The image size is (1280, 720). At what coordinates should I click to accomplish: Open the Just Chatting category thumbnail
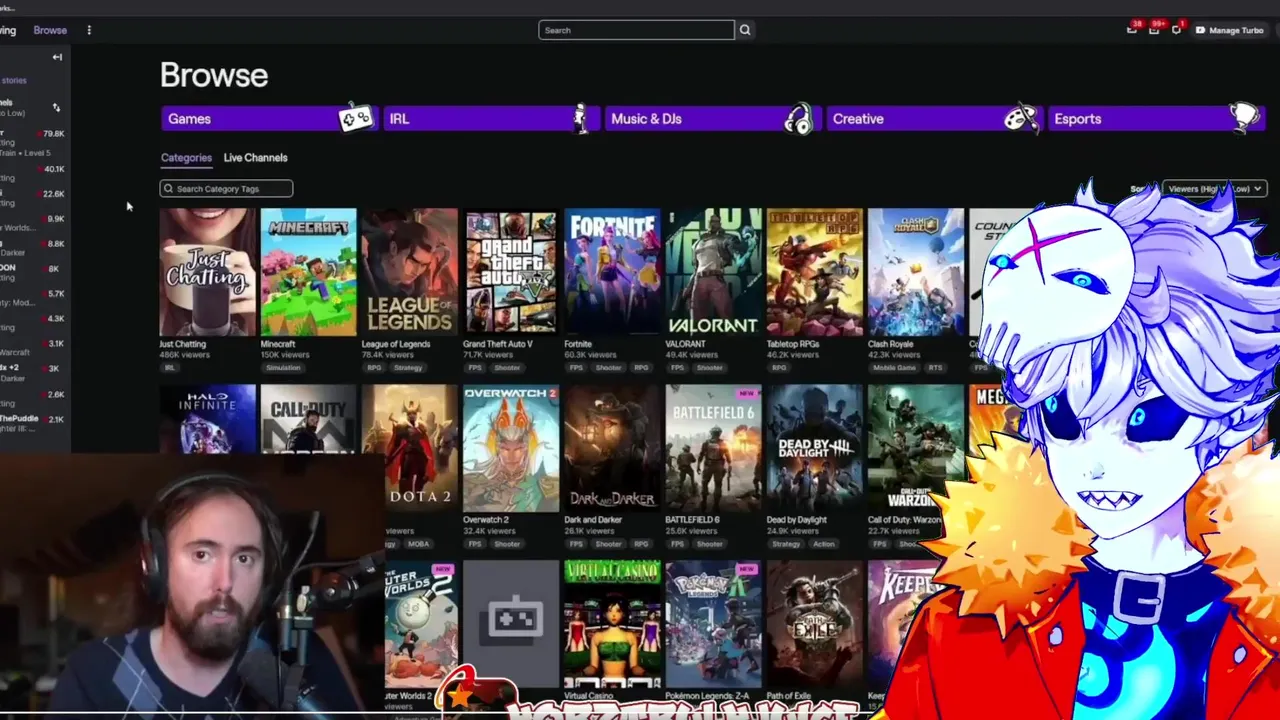(208, 272)
